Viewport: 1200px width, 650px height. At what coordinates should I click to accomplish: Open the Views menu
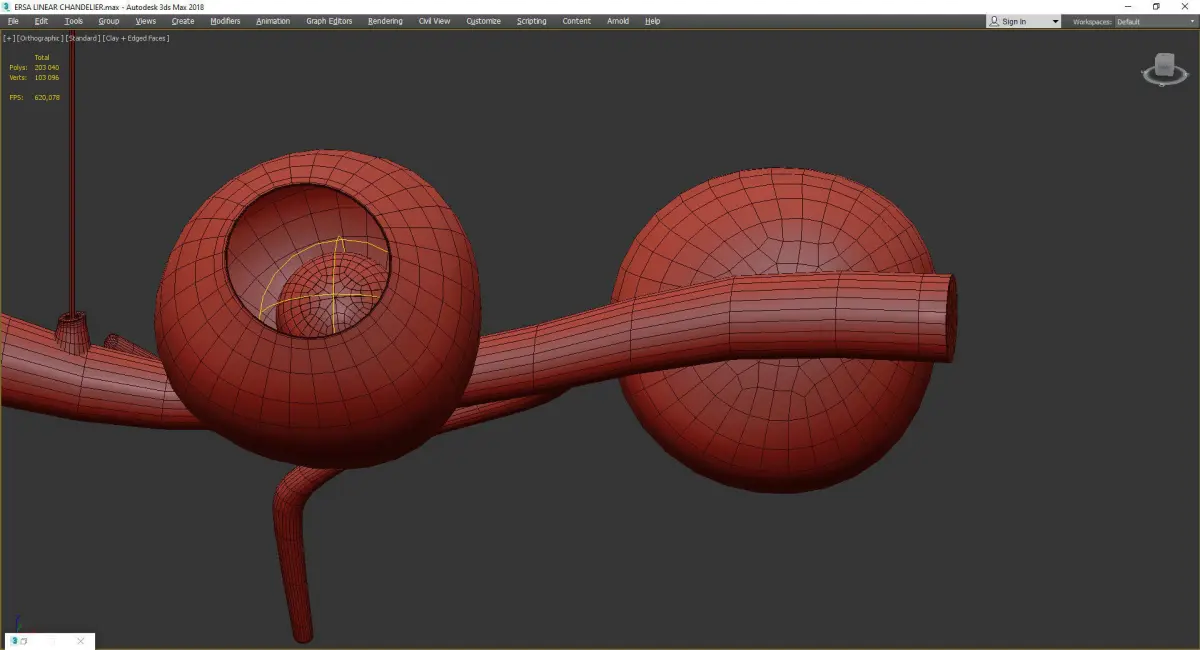(146, 21)
